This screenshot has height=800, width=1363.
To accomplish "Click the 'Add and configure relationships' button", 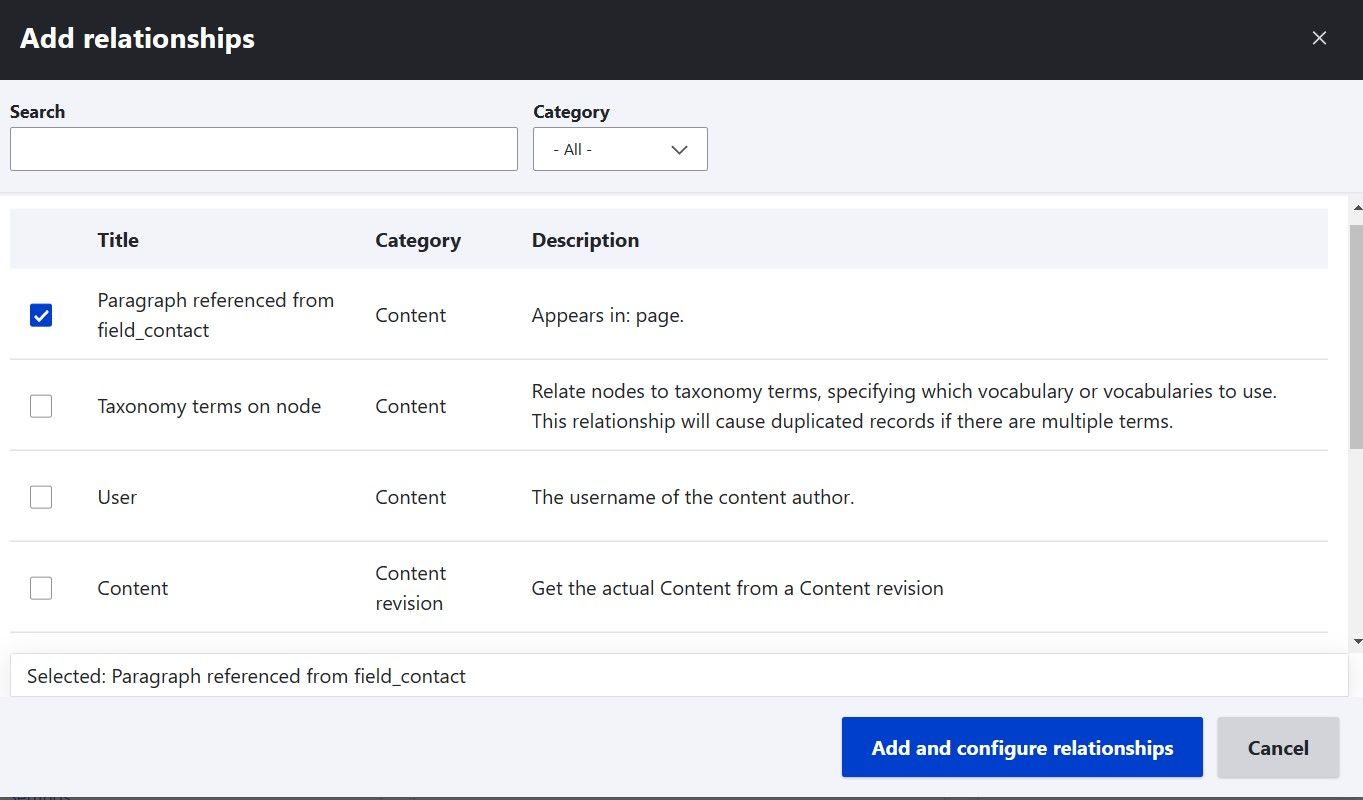I will (1021, 747).
